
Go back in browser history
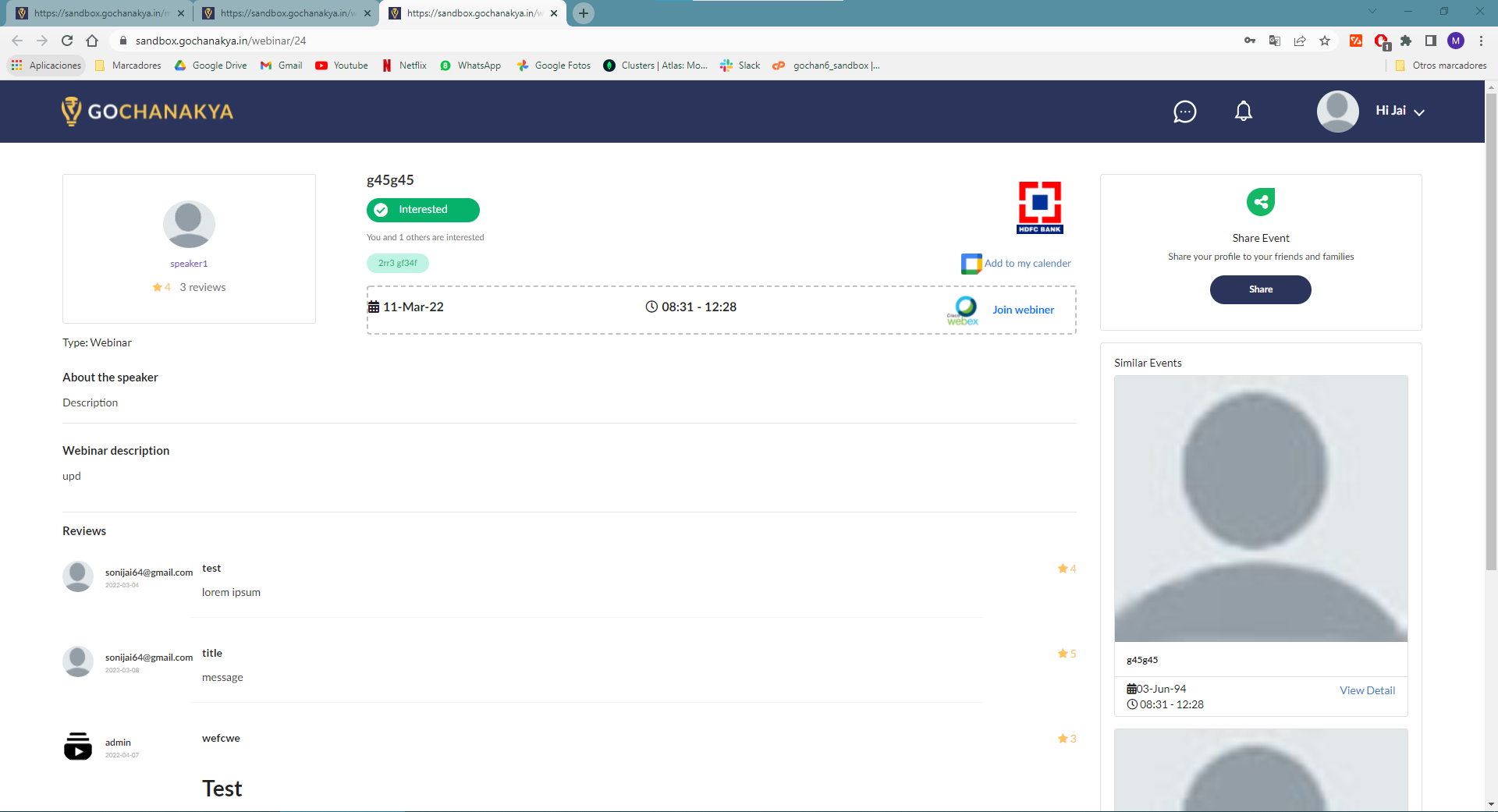pyautogui.click(x=17, y=41)
